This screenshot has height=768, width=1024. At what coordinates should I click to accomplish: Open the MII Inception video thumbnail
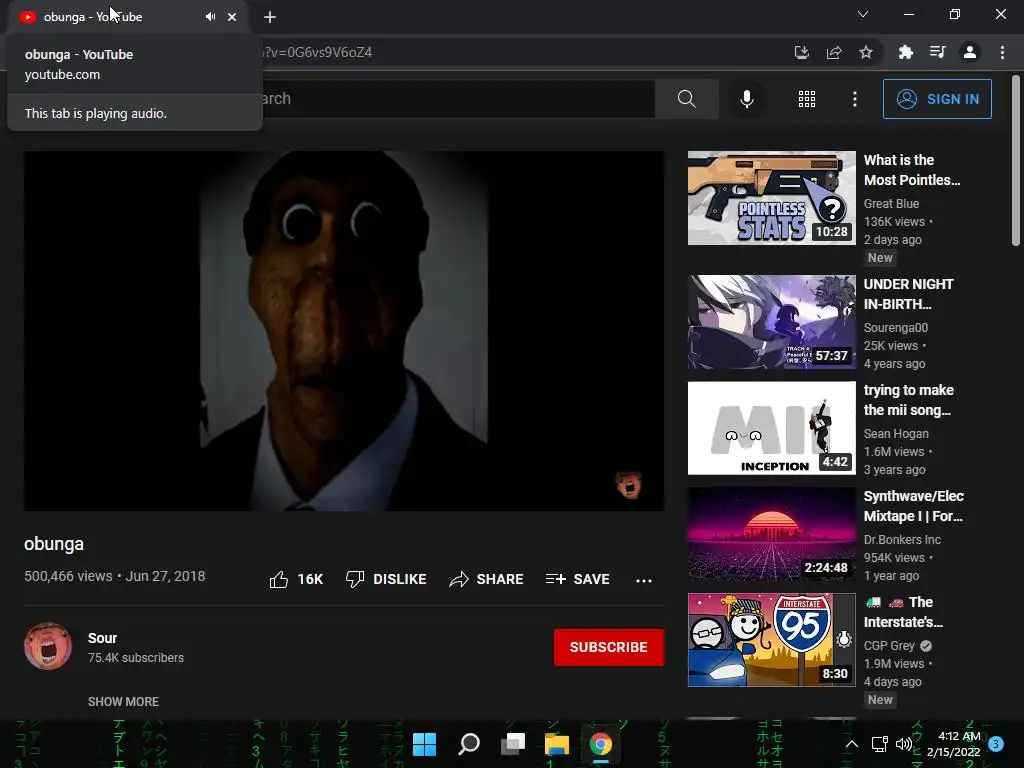tap(771, 428)
